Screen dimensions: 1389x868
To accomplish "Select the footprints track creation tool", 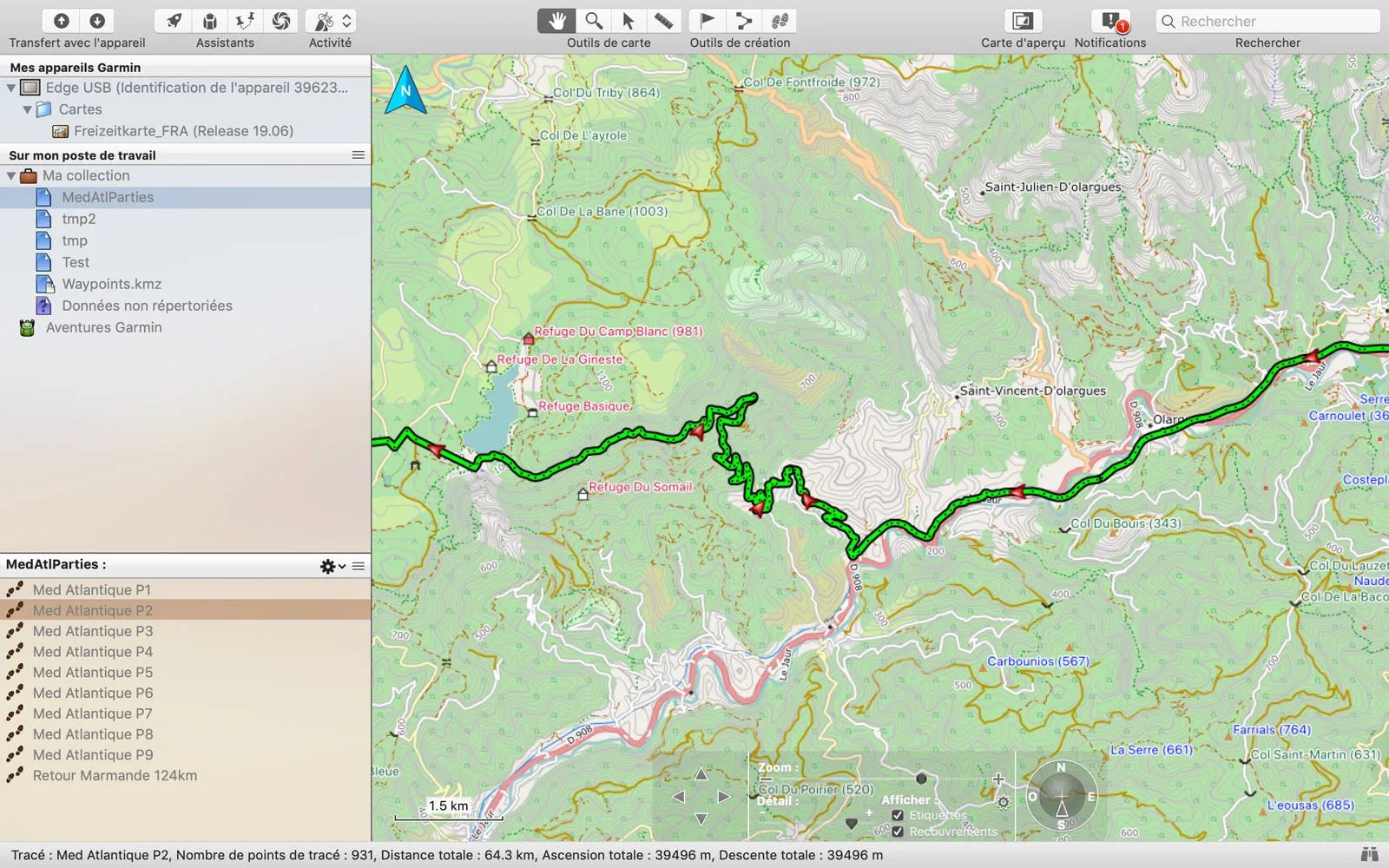I will (x=779, y=21).
